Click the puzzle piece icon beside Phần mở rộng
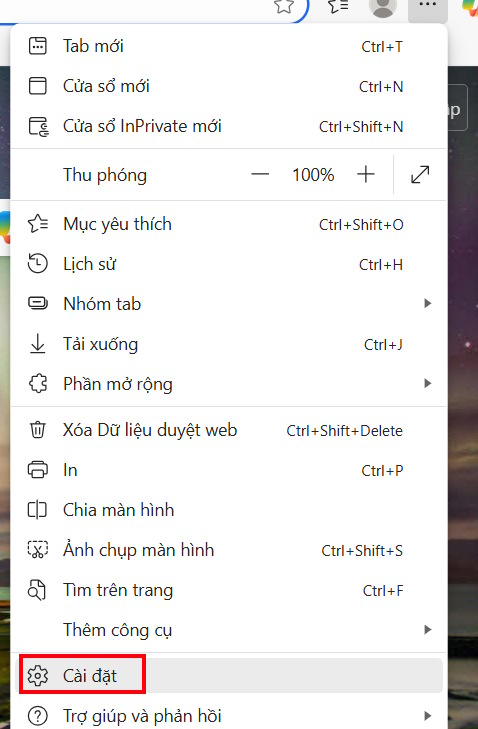The image size is (478, 729). pyautogui.click(x=38, y=384)
